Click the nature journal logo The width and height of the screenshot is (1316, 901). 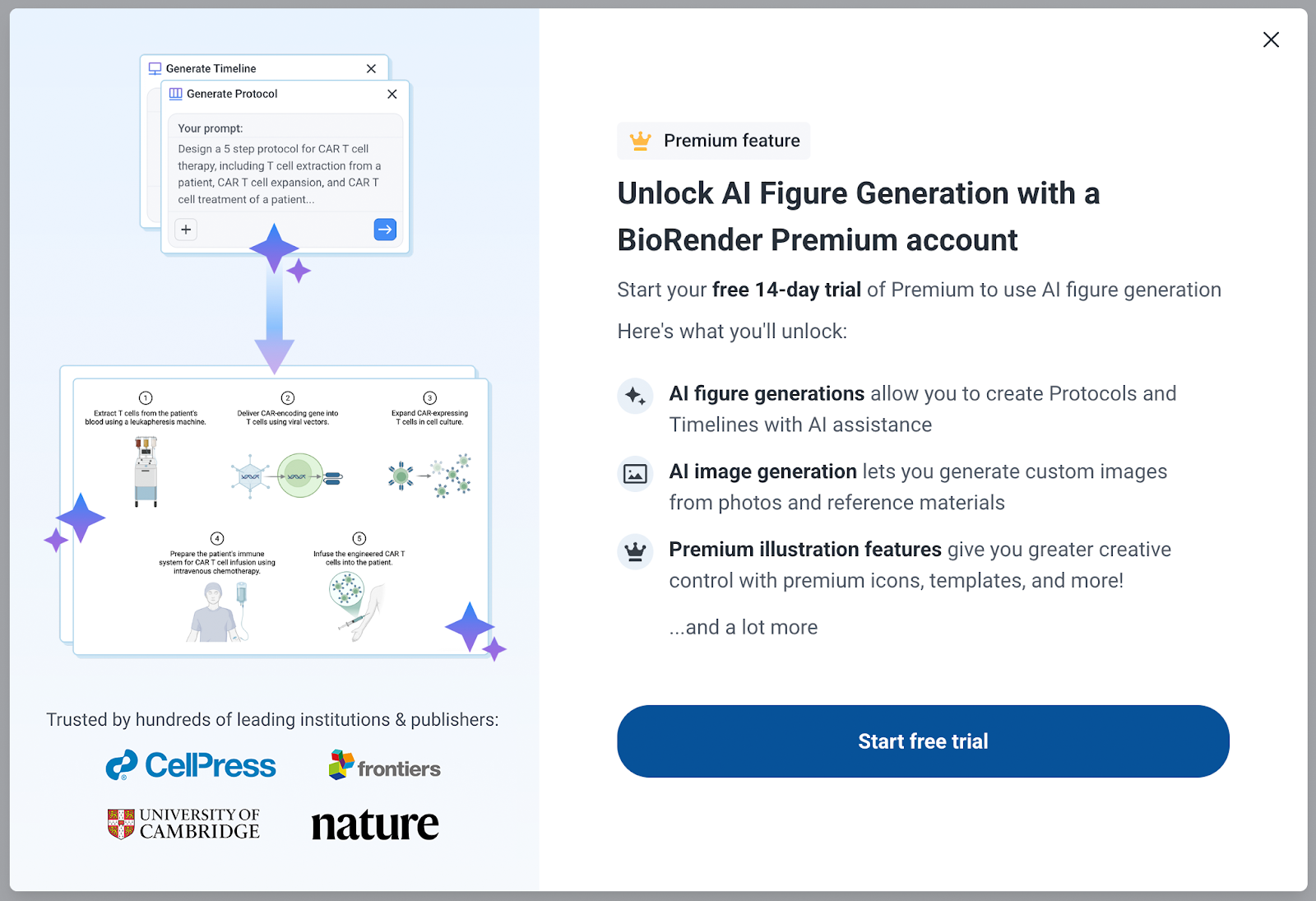click(375, 824)
